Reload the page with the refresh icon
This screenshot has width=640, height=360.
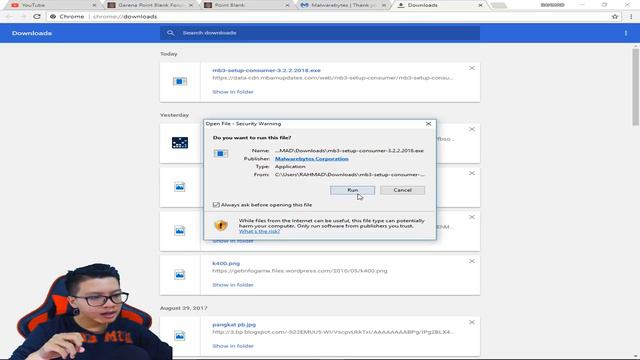[37, 17]
